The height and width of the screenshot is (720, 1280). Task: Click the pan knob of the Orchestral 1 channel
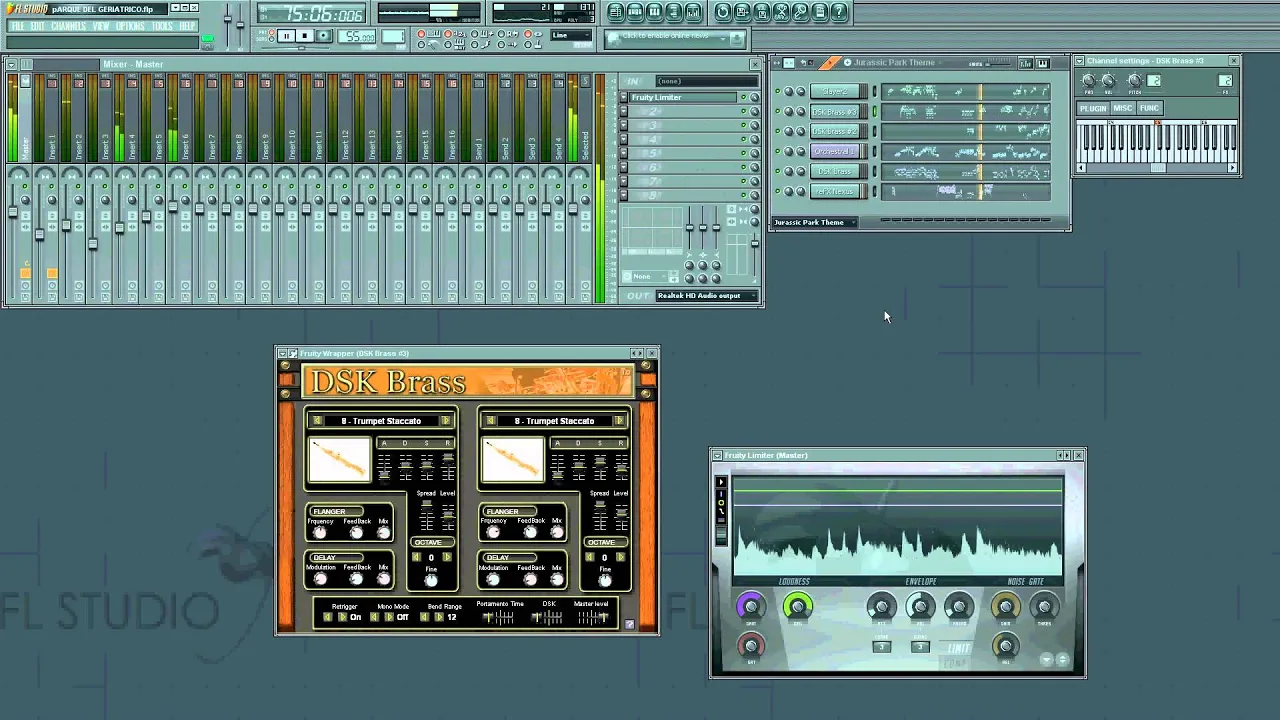788,151
